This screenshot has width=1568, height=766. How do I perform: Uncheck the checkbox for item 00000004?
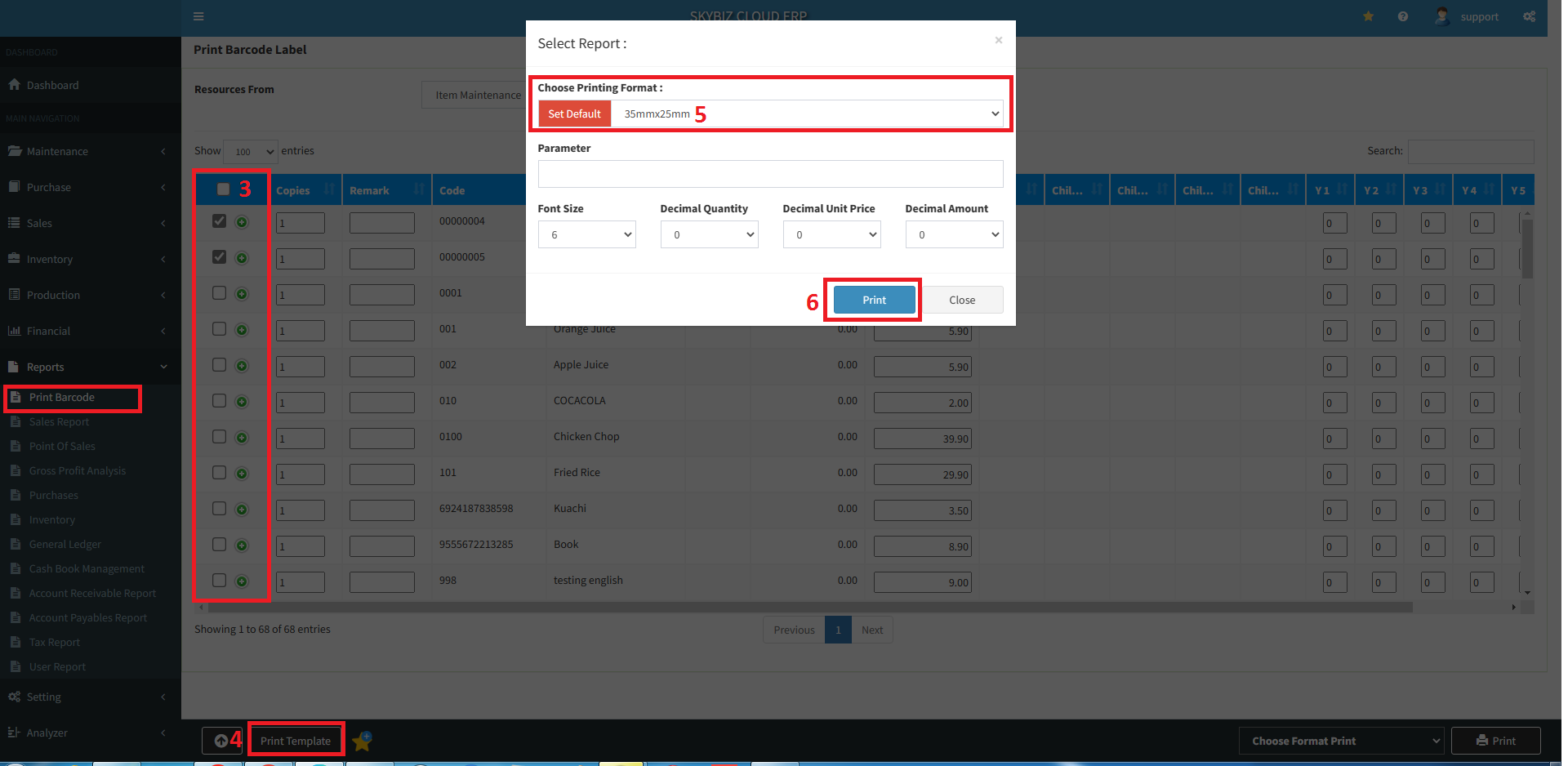219,221
